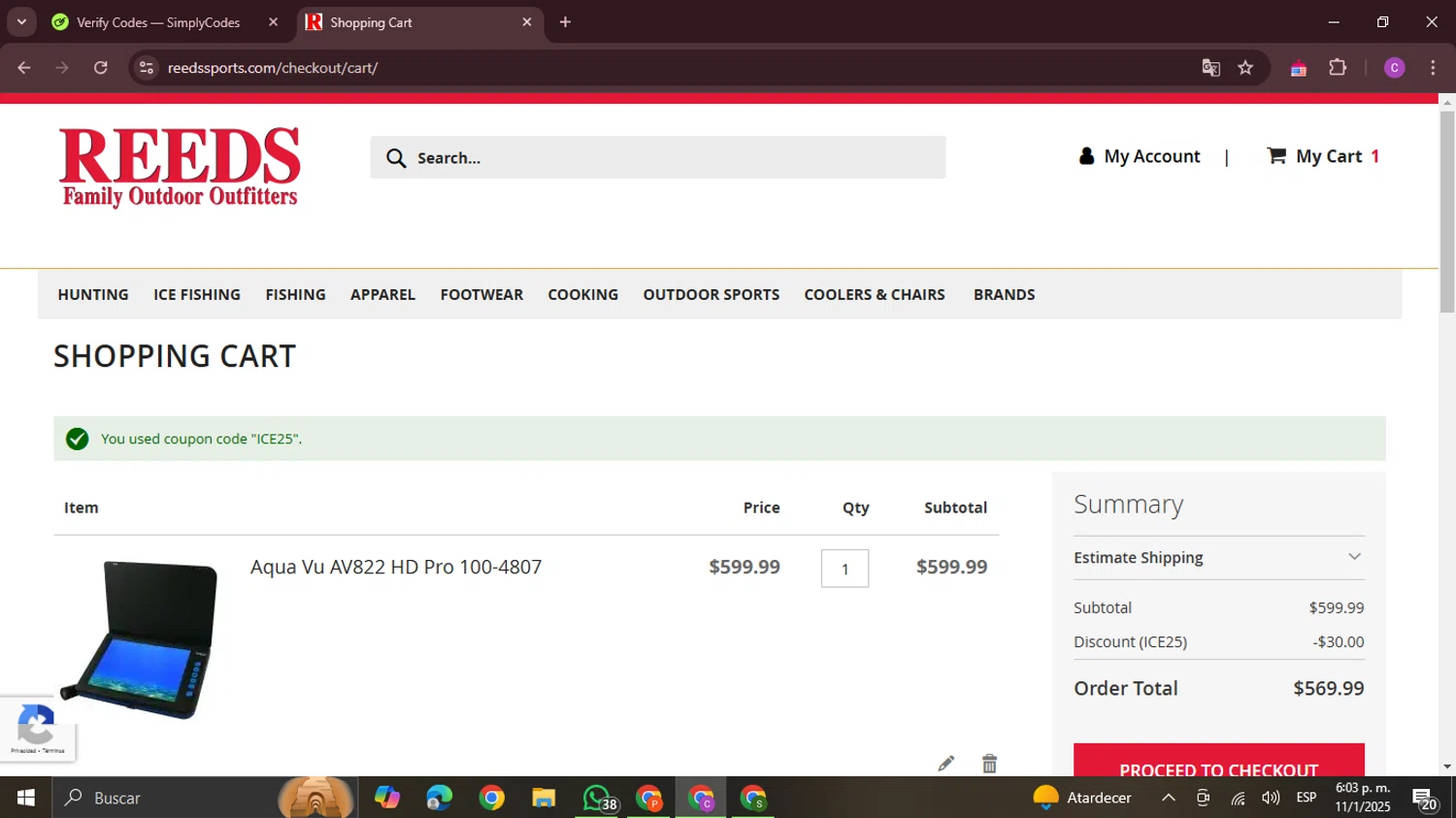Image resolution: width=1456 pixels, height=818 pixels.
Task: Open Microsoft Edge from taskbar
Action: [440, 798]
